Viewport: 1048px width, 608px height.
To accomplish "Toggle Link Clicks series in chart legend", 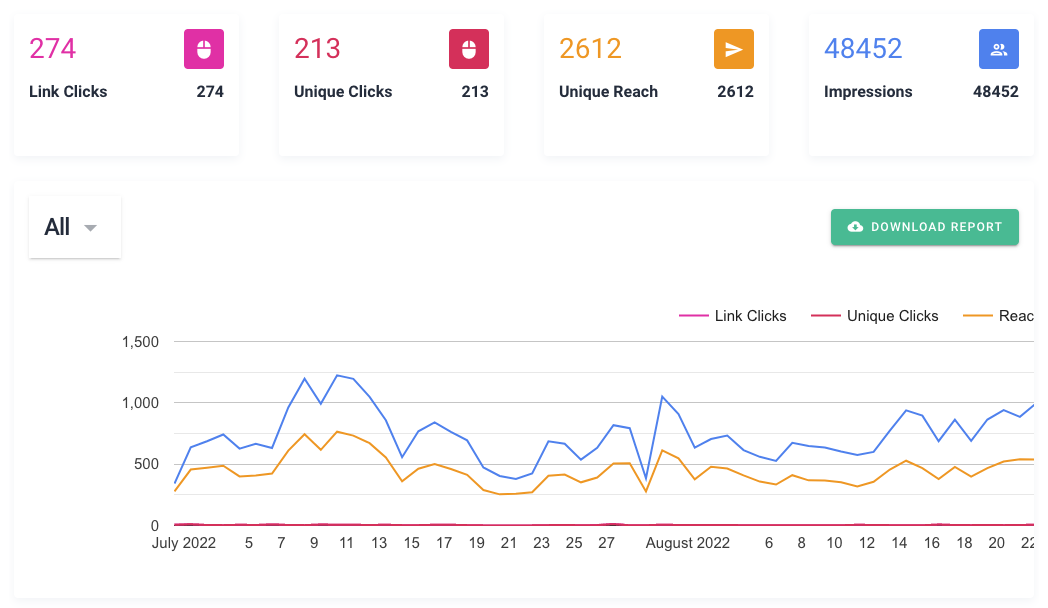I will (733, 316).
